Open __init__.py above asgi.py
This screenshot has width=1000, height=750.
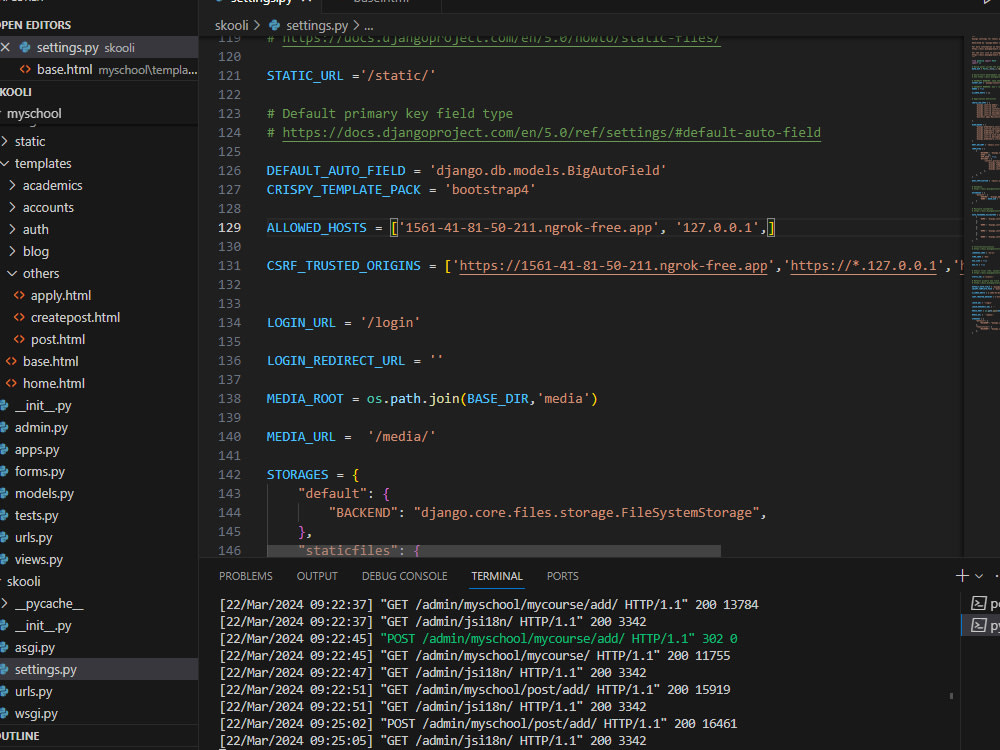tap(99, 626)
